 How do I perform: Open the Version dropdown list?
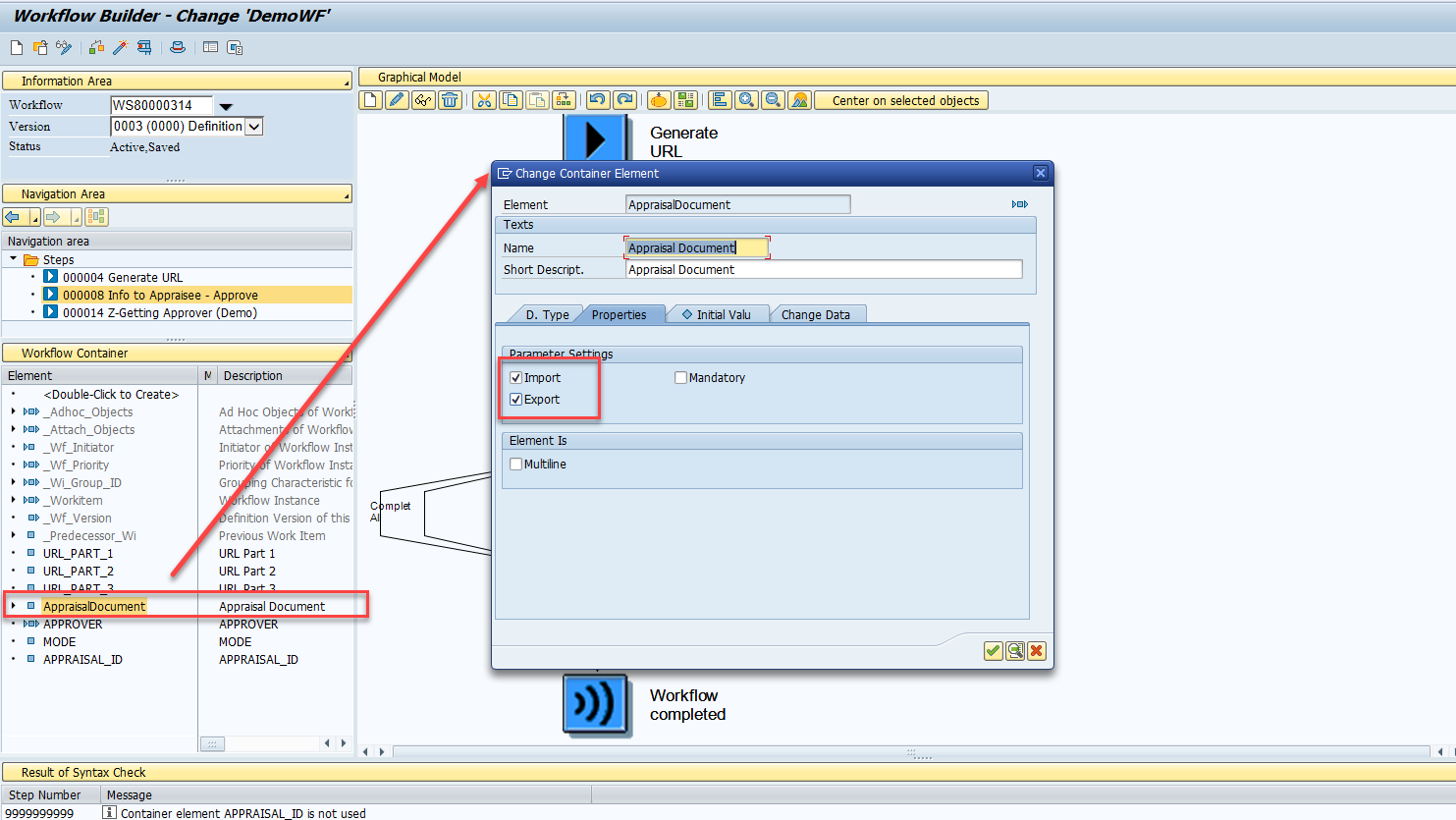[253, 127]
